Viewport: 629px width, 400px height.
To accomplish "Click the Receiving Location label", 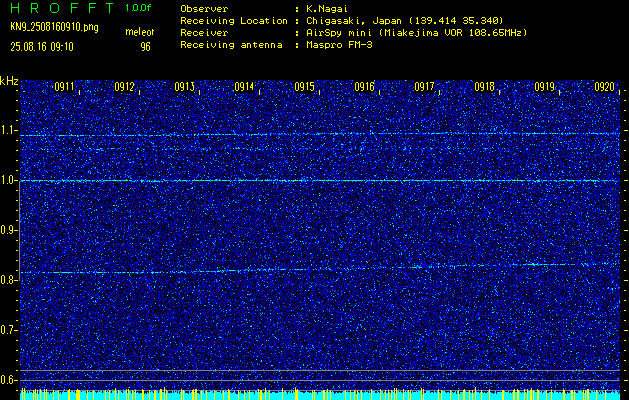I will tap(234, 20).
